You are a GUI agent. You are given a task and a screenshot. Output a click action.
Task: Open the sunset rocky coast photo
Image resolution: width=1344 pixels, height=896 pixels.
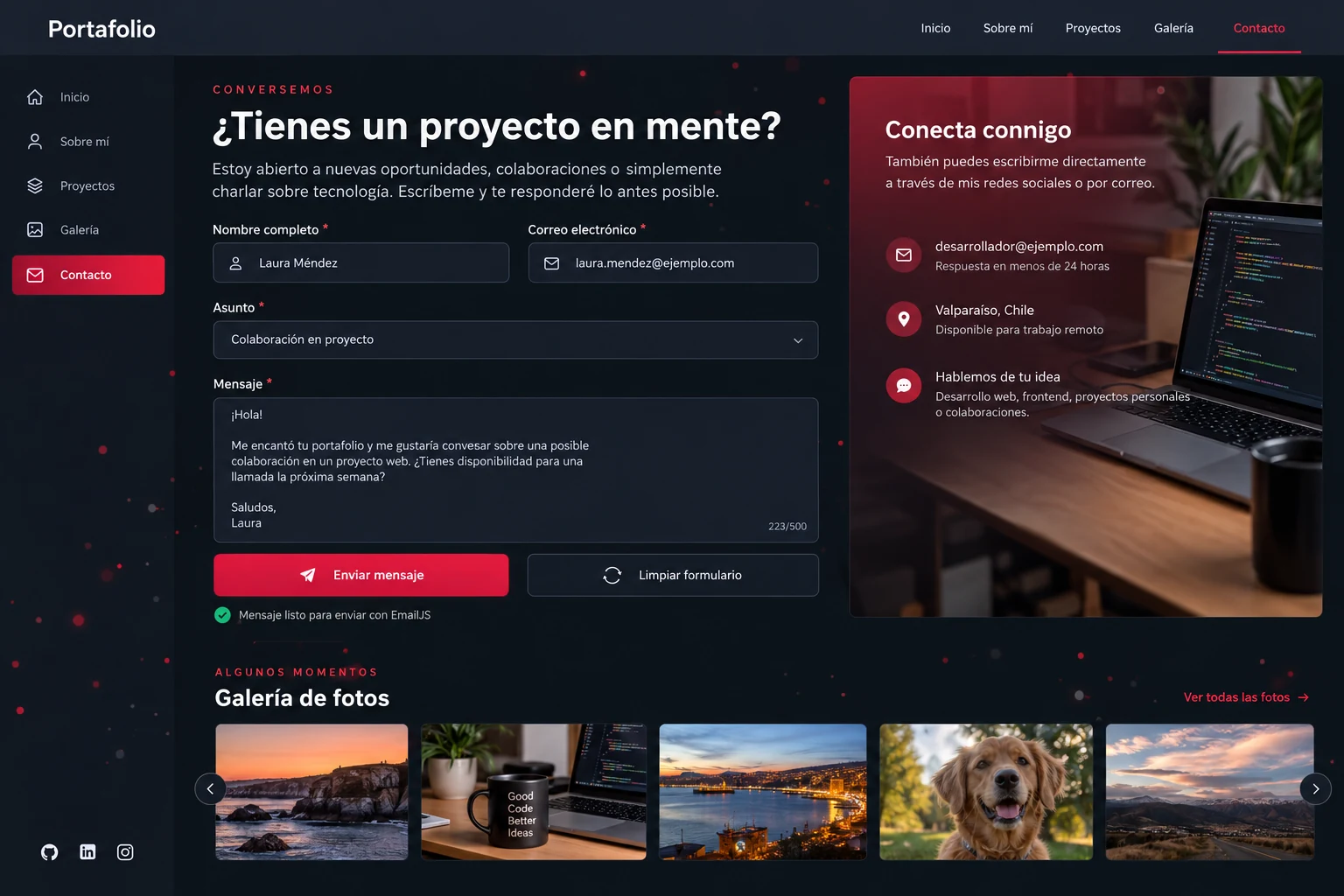(x=311, y=792)
